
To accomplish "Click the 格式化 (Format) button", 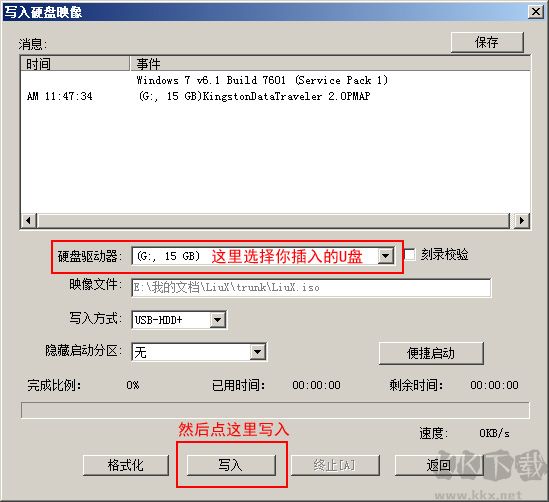I will point(126,465).
